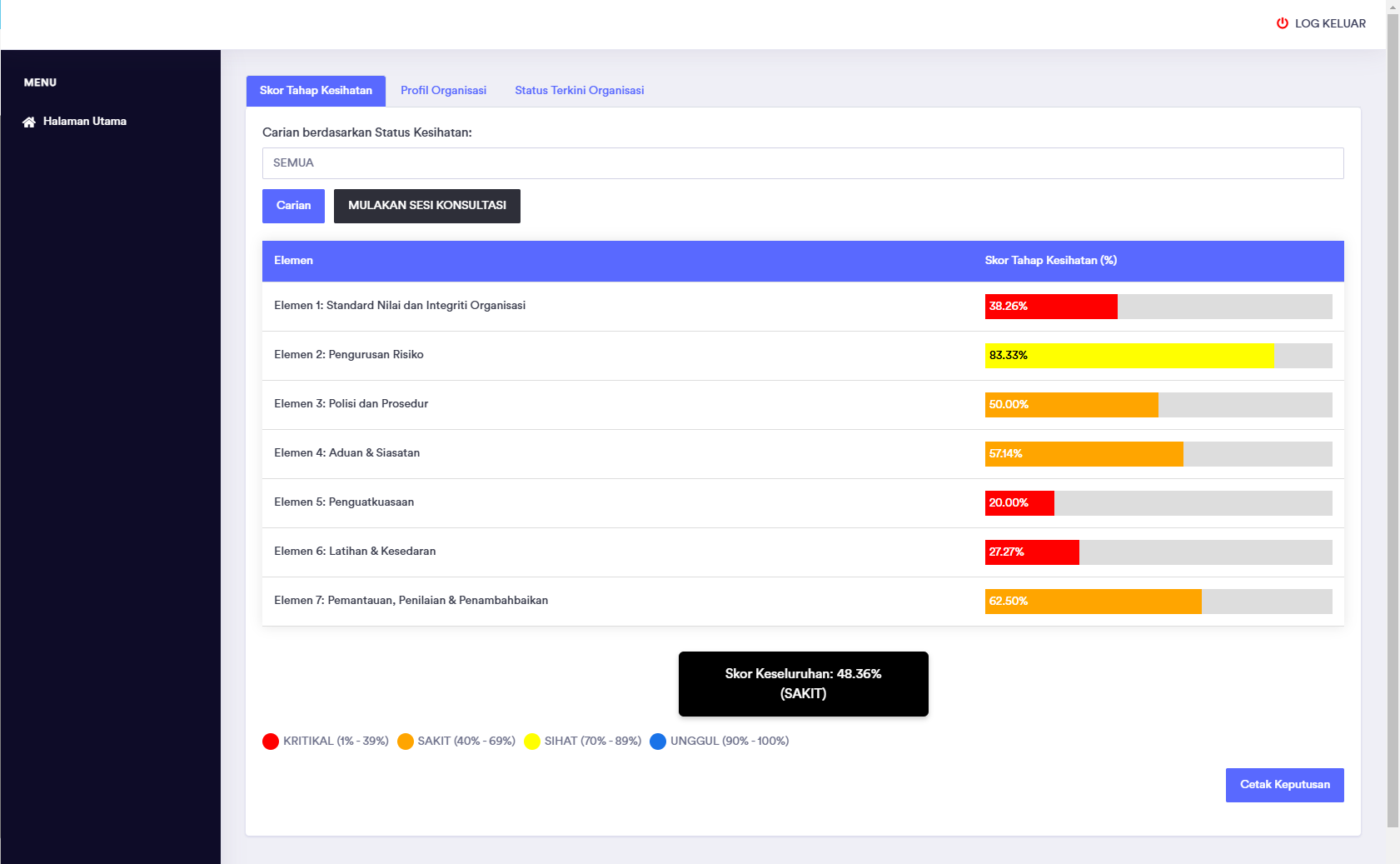This screenshot has width=1400, height=864.
Task: Click the vertical page scrollbar
Action: [1393, 417]
